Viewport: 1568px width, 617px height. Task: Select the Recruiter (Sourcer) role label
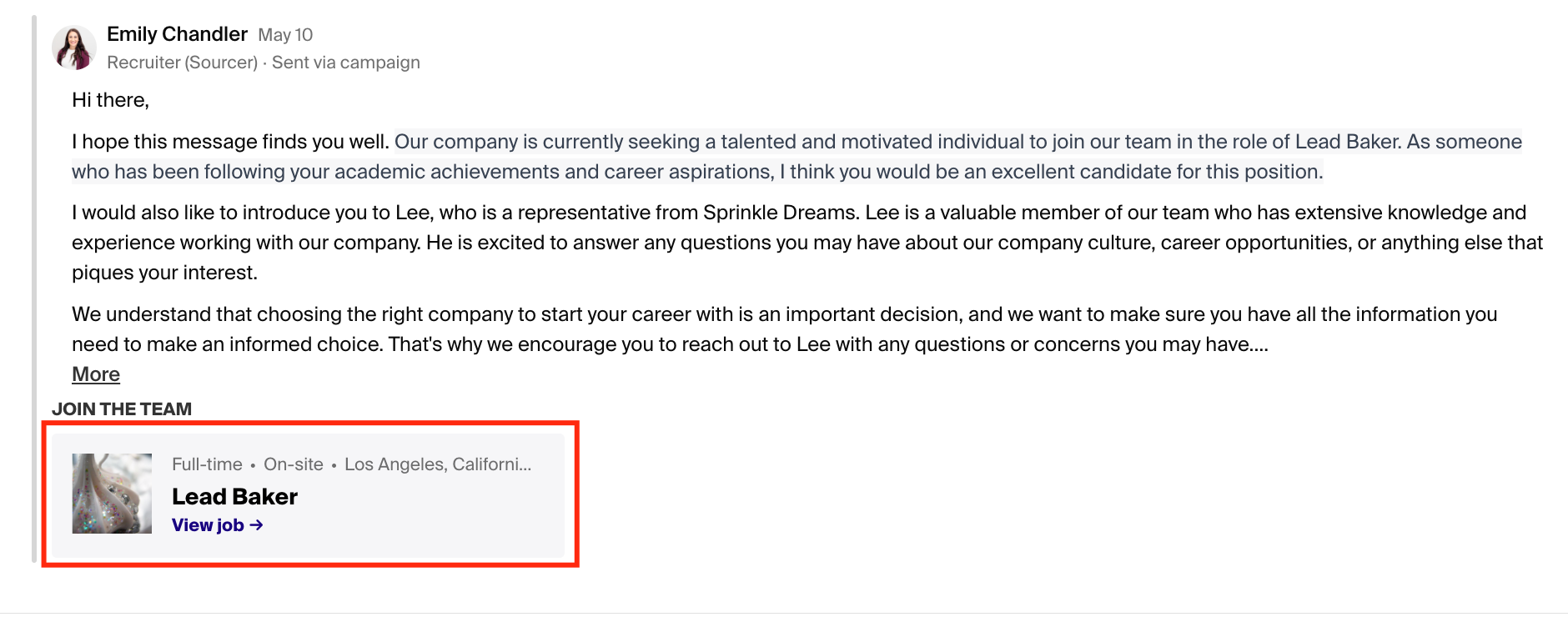[x=182, y=63]
